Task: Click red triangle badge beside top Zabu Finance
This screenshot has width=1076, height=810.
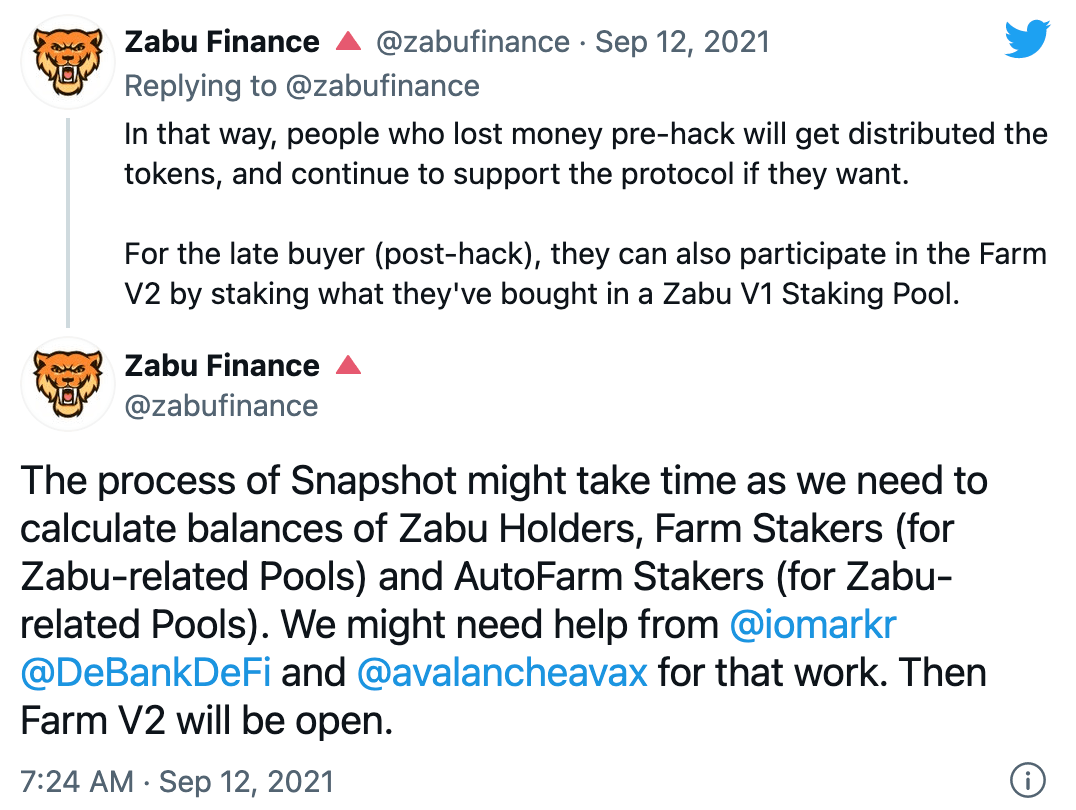Action: pyautogui.click(x=348, y=42)
